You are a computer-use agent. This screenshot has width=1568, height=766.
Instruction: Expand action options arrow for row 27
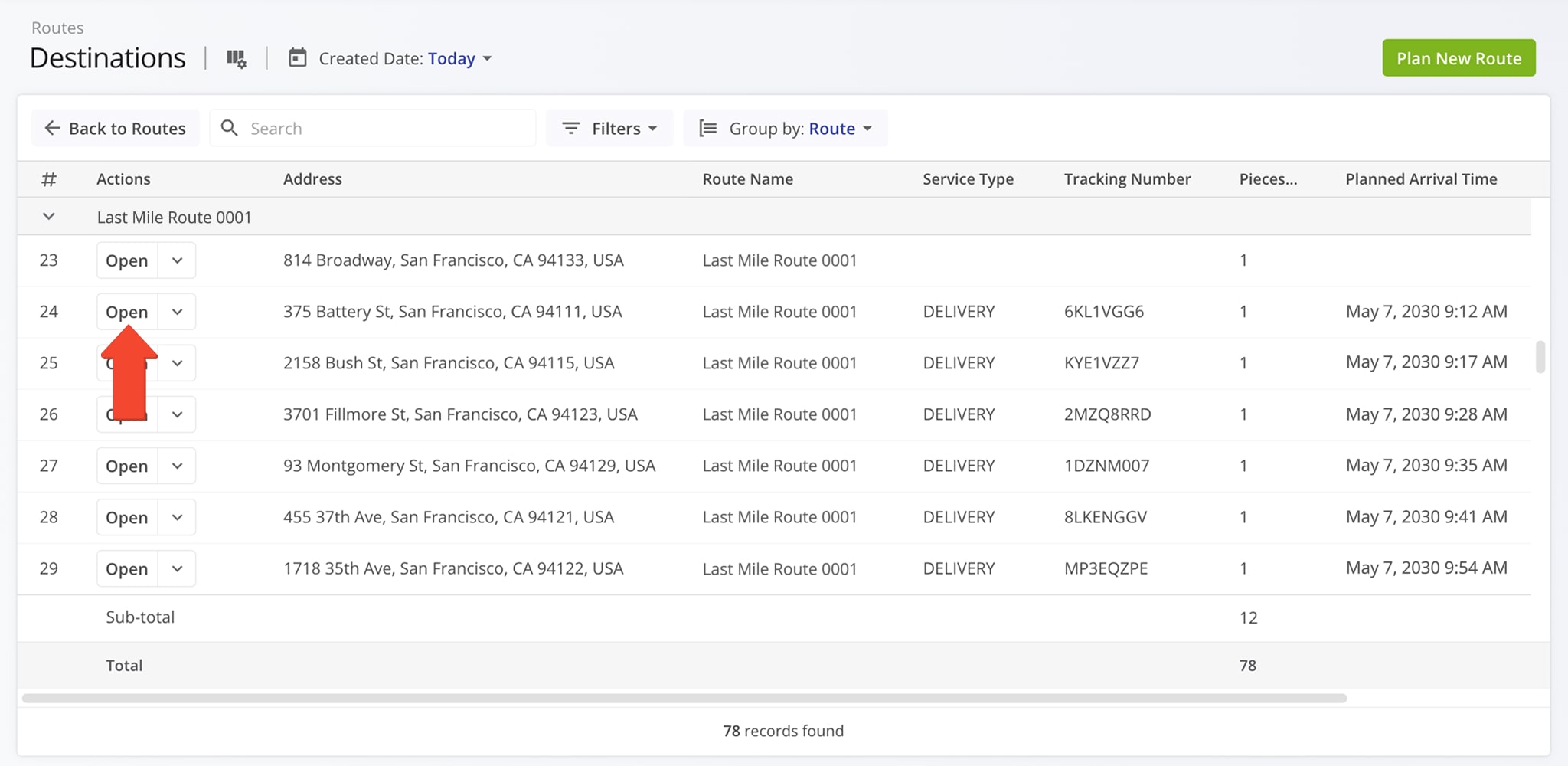pos(177,466)
